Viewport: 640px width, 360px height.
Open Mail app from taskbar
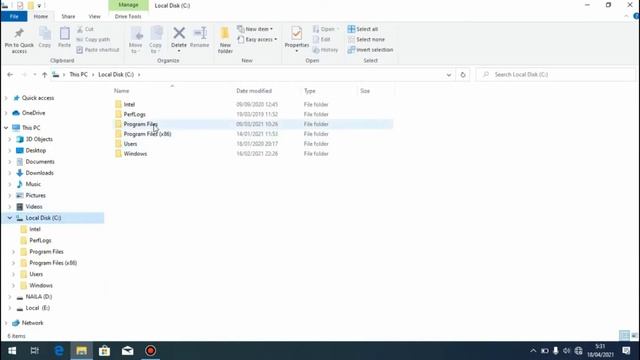click(x=127, y=351)
